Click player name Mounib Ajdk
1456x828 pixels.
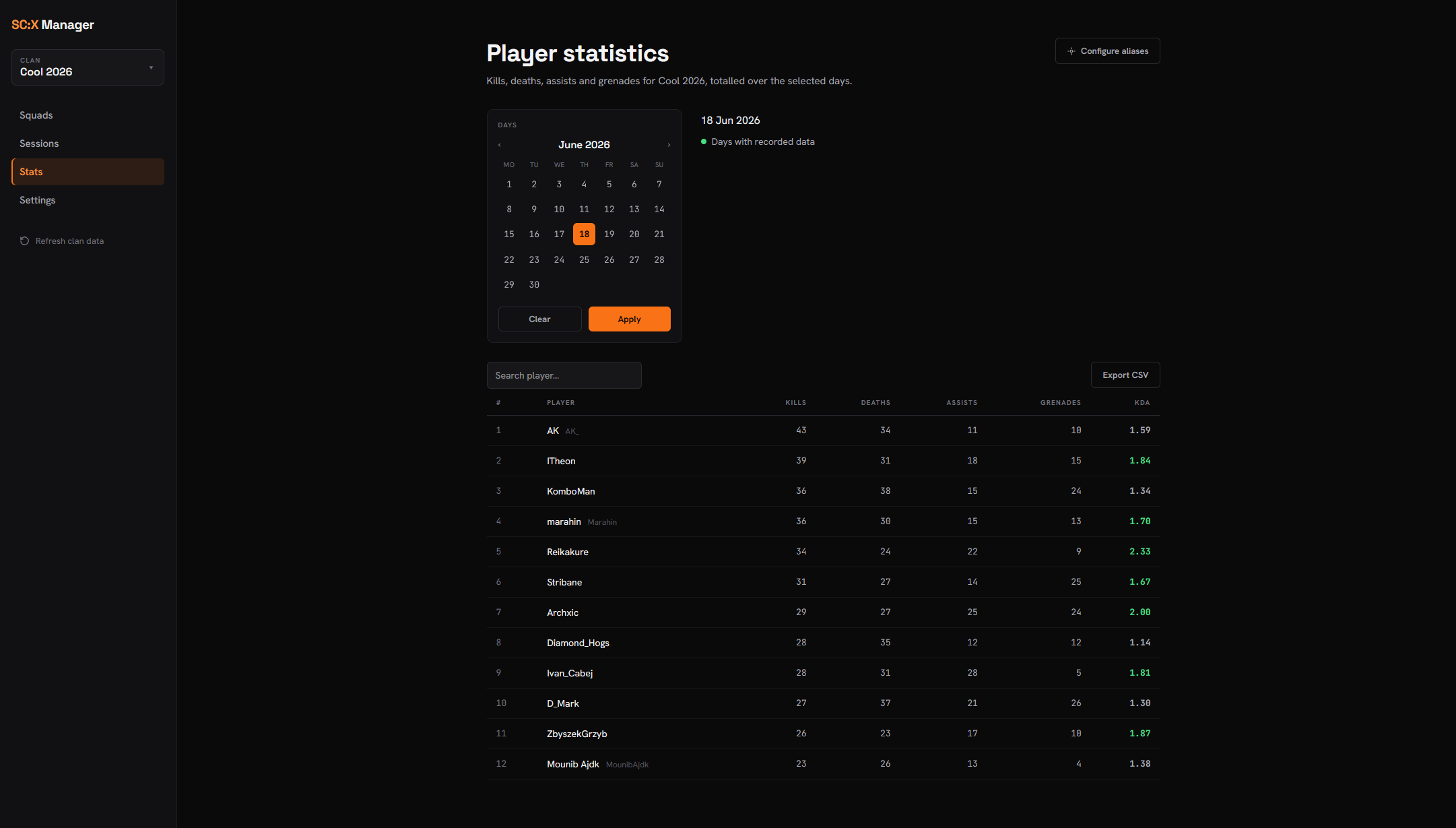(x=573, y=764)
